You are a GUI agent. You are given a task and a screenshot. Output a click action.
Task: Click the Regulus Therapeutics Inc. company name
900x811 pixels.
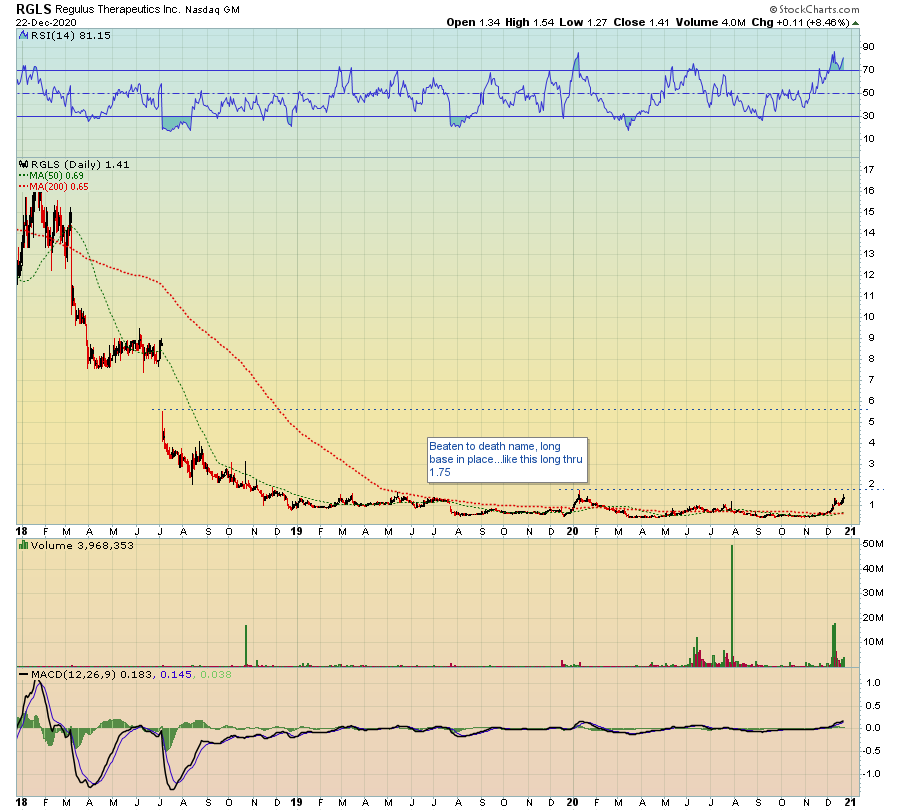[x=118, y=10]
